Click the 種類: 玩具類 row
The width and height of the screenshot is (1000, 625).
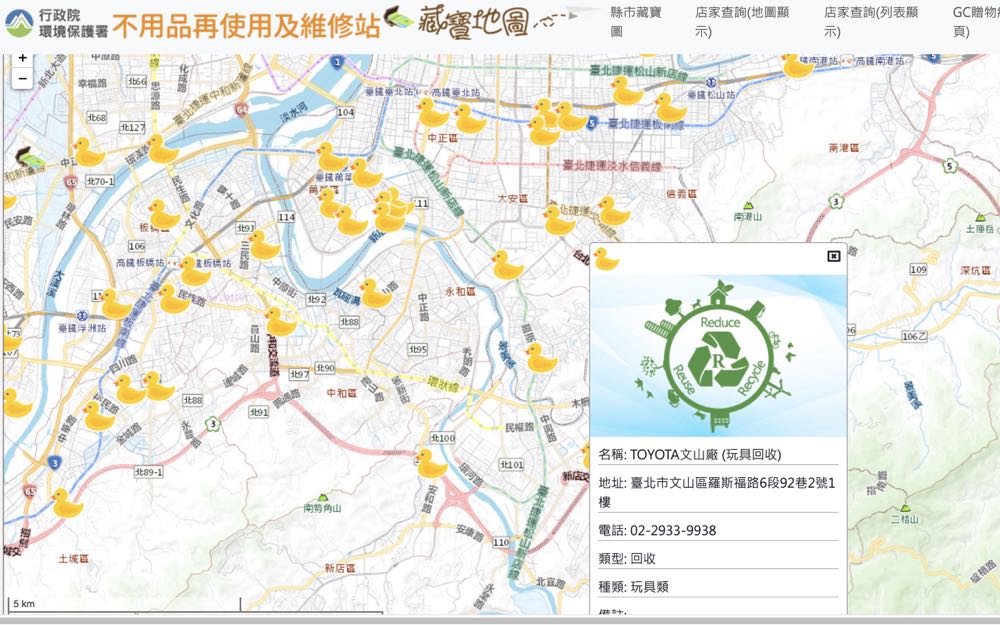pyautogui.click(x=717, y=587)
